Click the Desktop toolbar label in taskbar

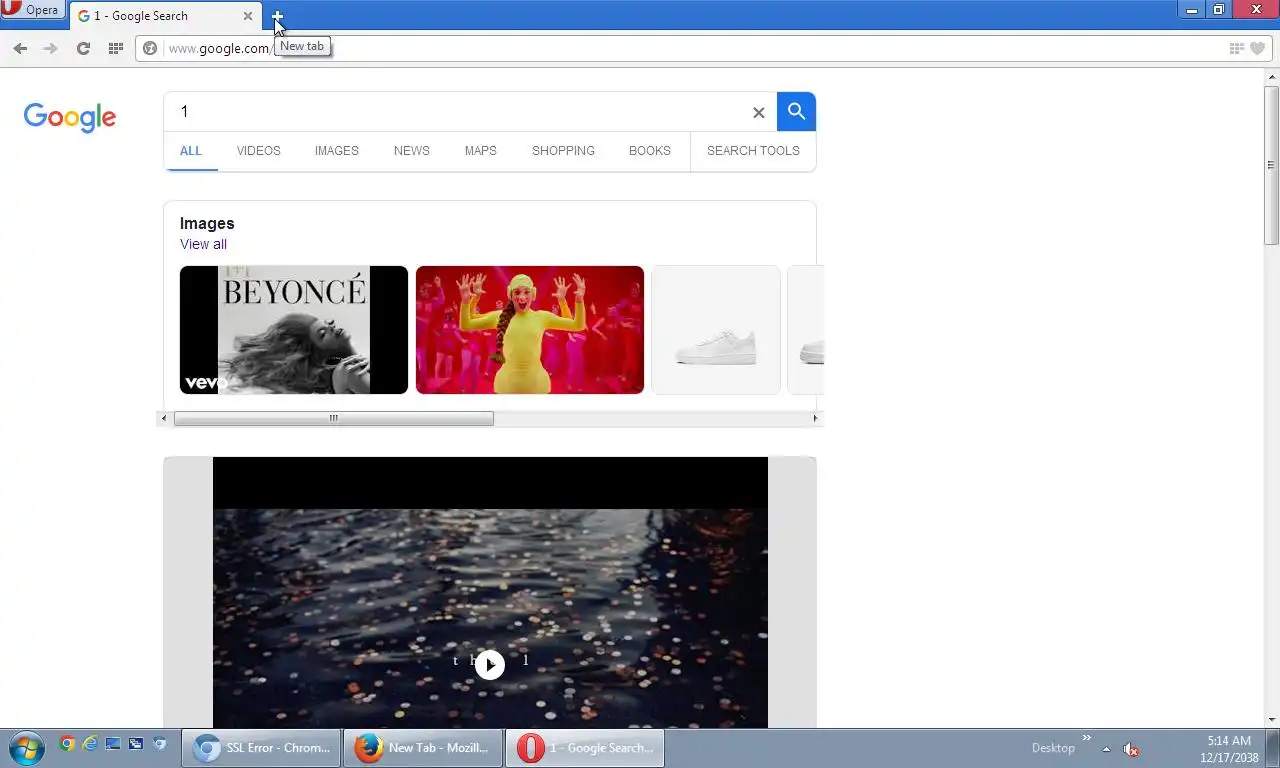[1053, 748]
